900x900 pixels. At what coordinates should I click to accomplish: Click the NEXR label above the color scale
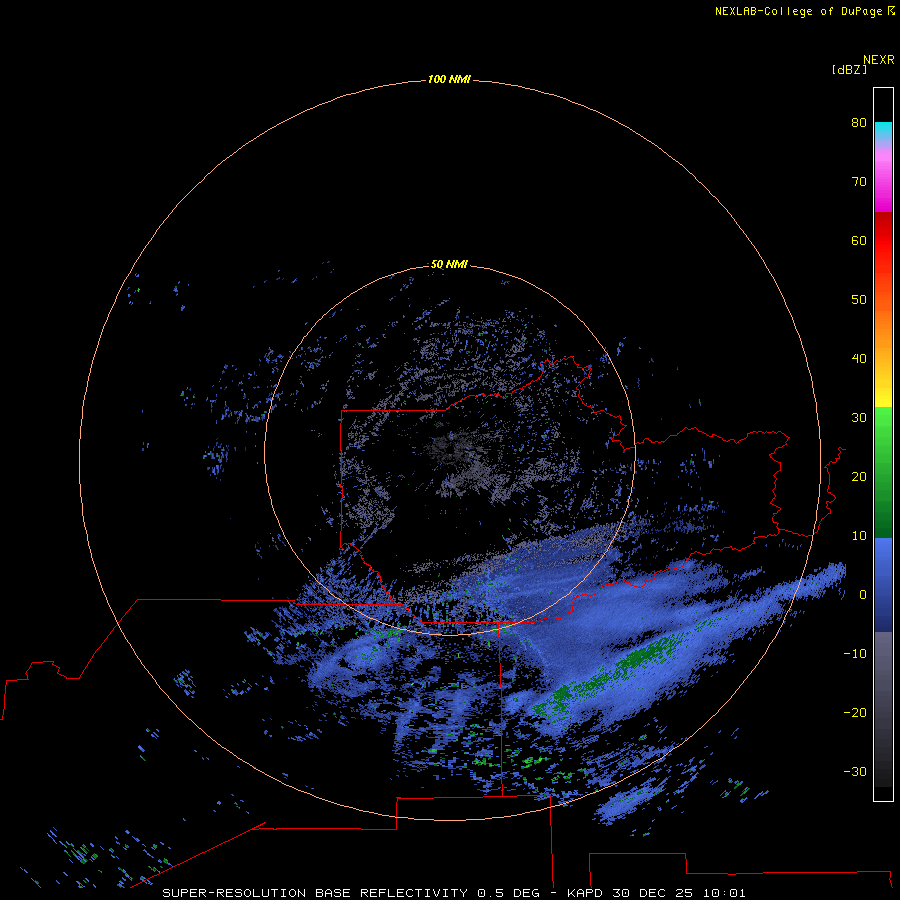[x=879, y=60]
